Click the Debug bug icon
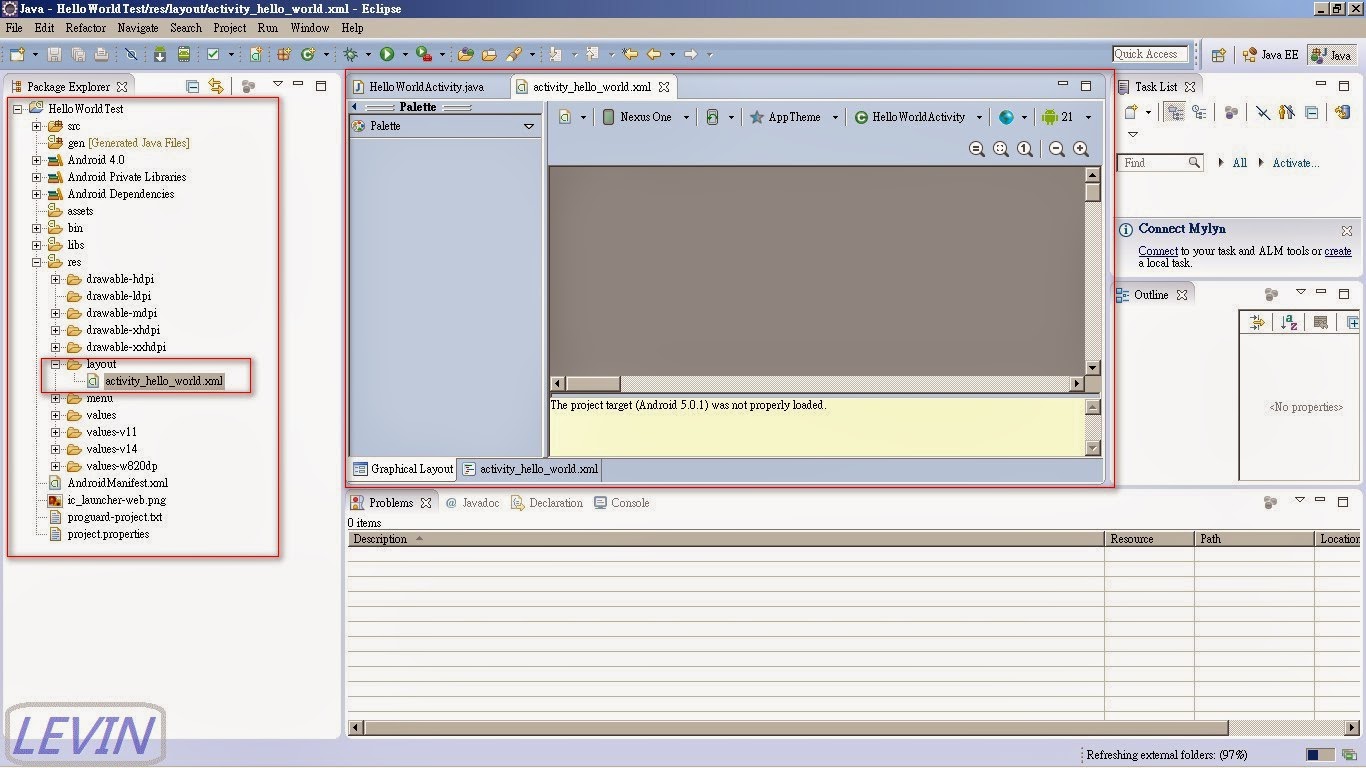The image size is (1366, 768). pos(351,55)
